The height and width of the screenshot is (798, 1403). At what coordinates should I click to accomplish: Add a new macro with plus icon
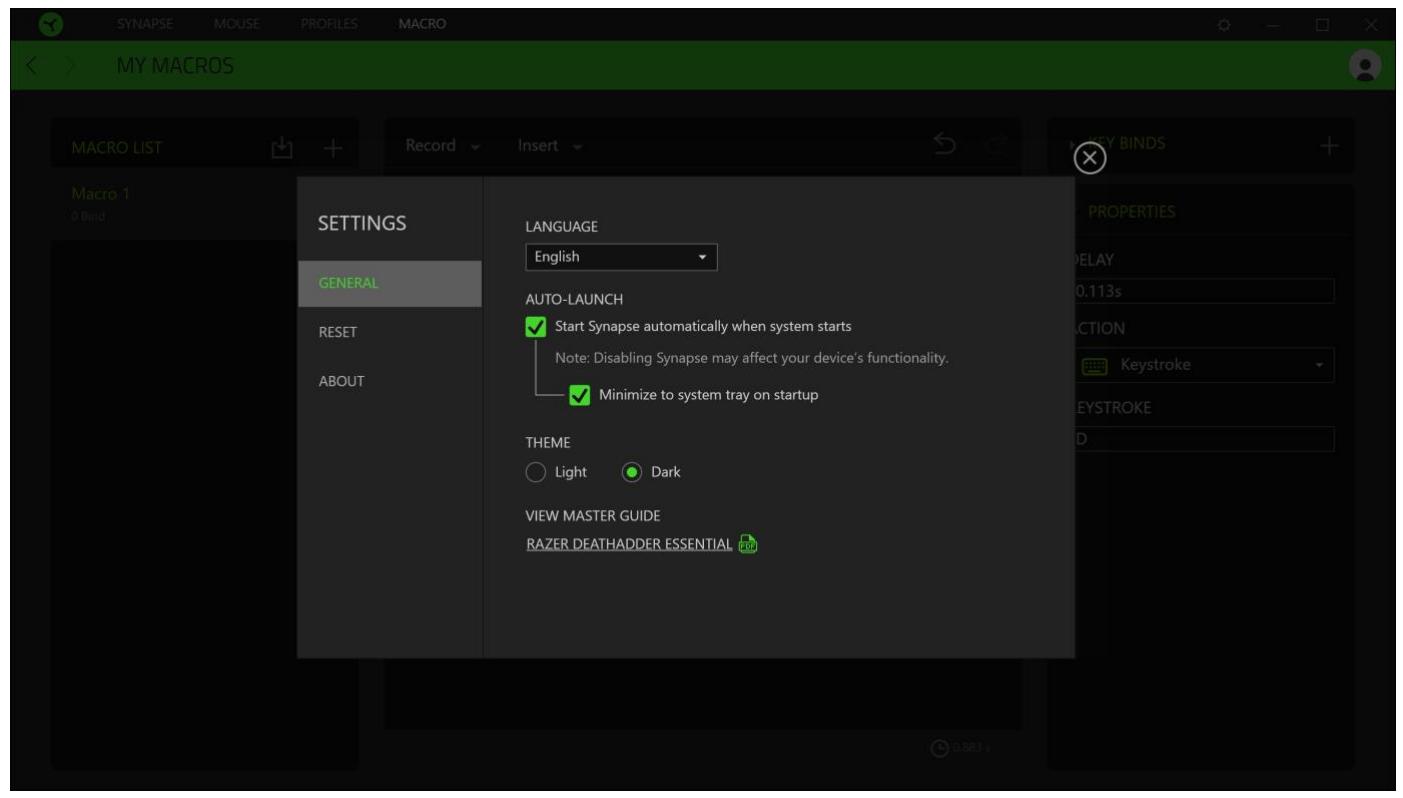[x=333, y=148]
